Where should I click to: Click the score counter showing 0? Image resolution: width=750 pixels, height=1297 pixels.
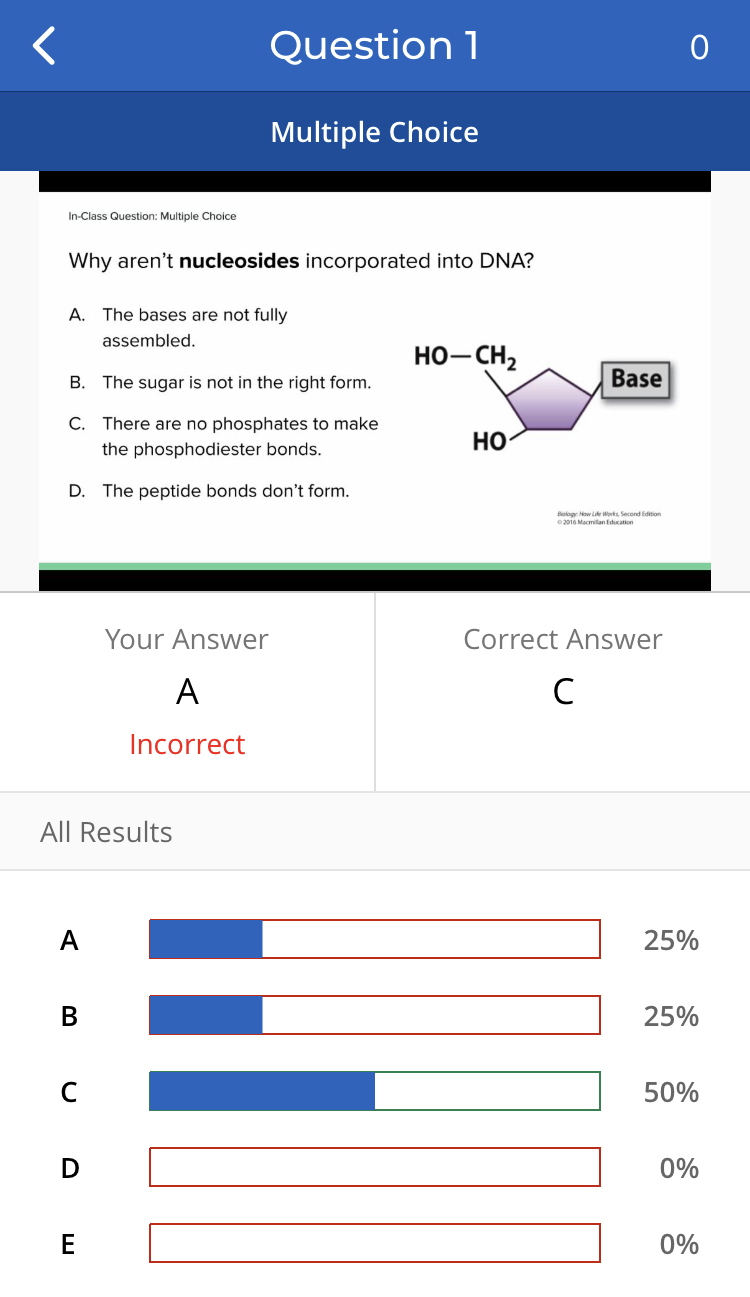(699, 47)
